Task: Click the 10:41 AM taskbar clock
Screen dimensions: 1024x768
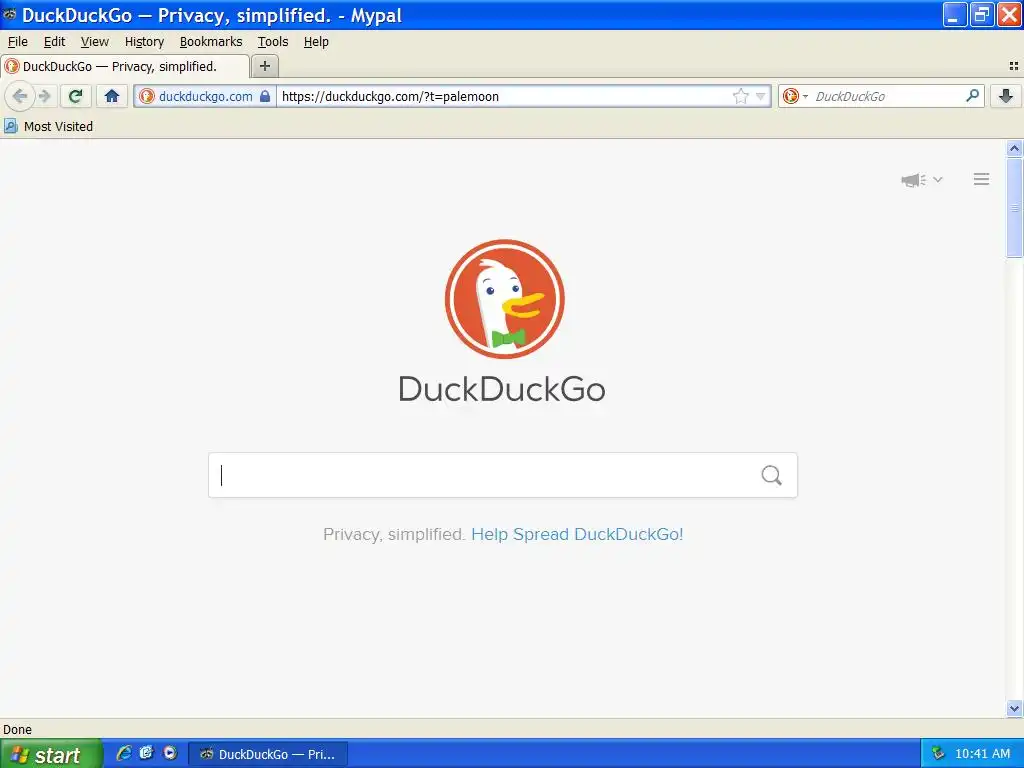Action: 982,754
